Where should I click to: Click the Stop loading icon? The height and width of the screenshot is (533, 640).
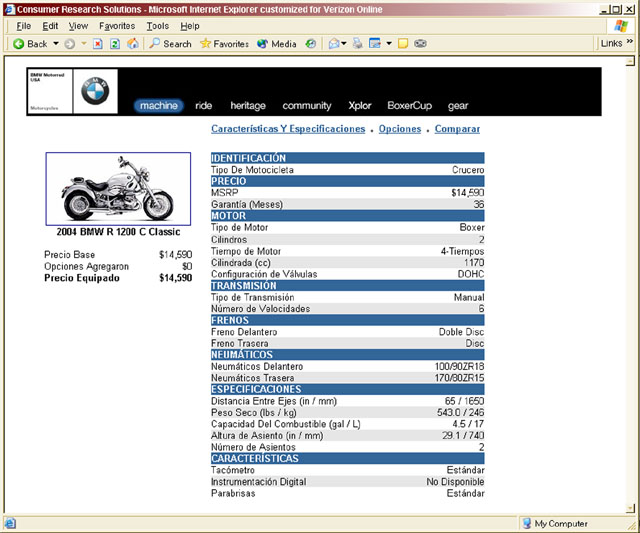(98, 44)
